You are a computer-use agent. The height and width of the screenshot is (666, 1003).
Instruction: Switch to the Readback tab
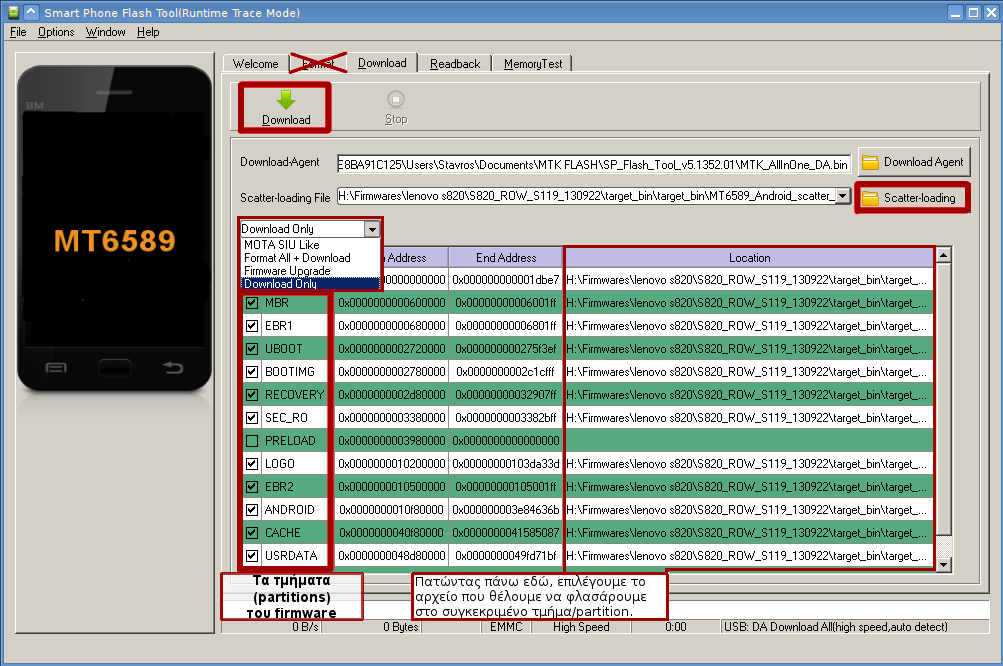coord(455,64)
